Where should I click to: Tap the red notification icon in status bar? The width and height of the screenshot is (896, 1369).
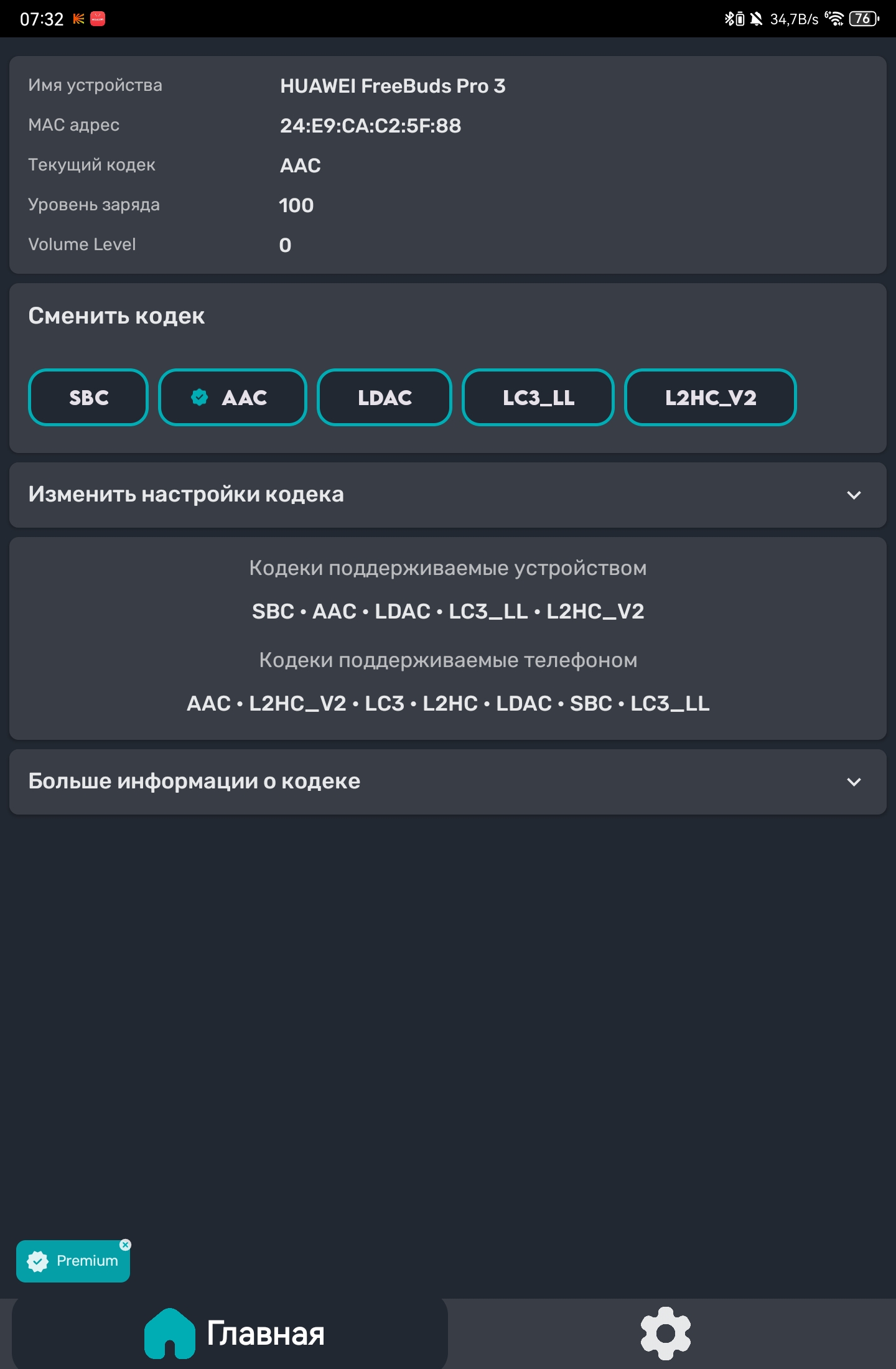(x=98, y=19)
